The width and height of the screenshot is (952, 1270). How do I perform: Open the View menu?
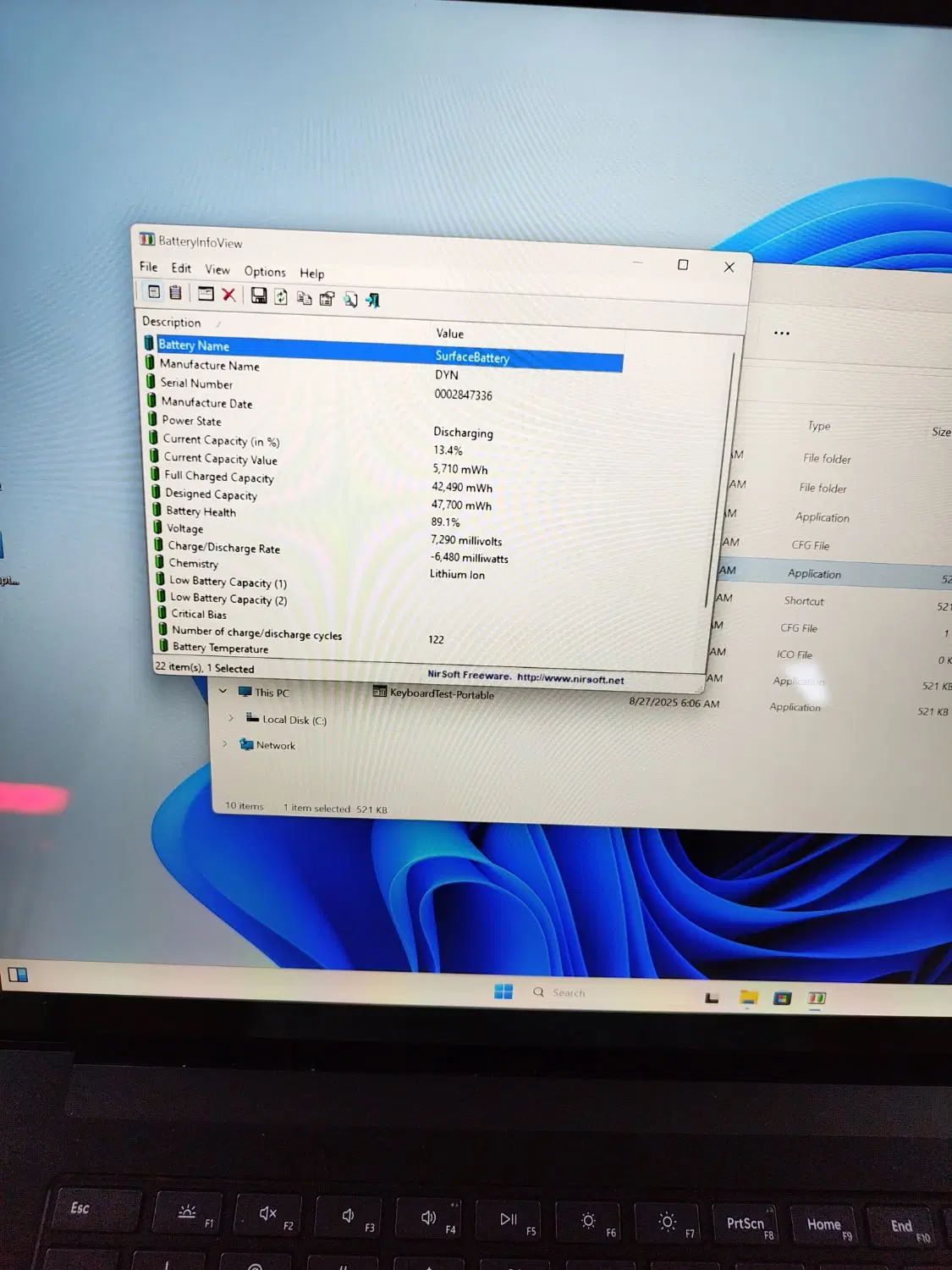[x=217, y=270]
